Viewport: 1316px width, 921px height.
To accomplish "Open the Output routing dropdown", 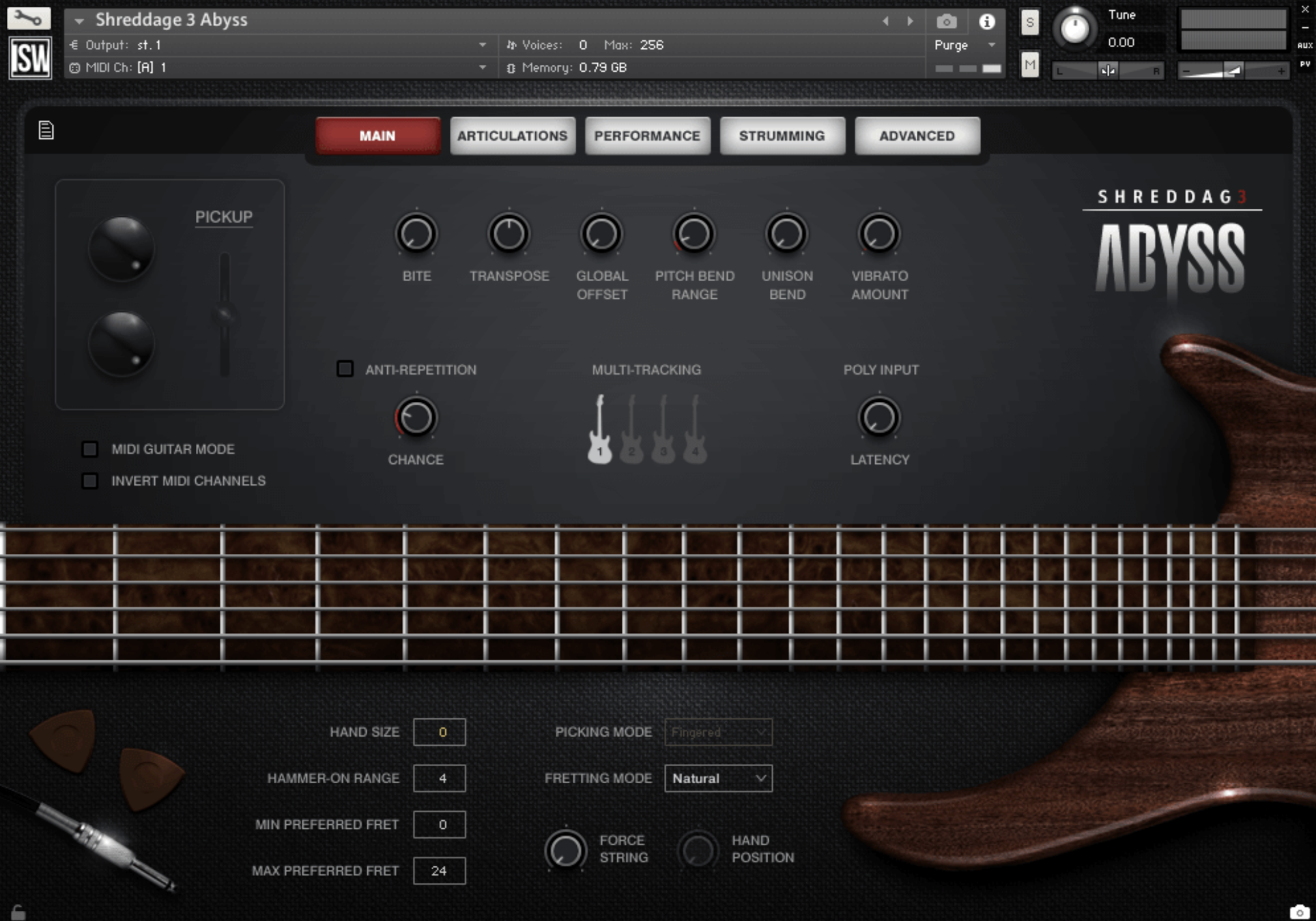I will pos(483,45).
